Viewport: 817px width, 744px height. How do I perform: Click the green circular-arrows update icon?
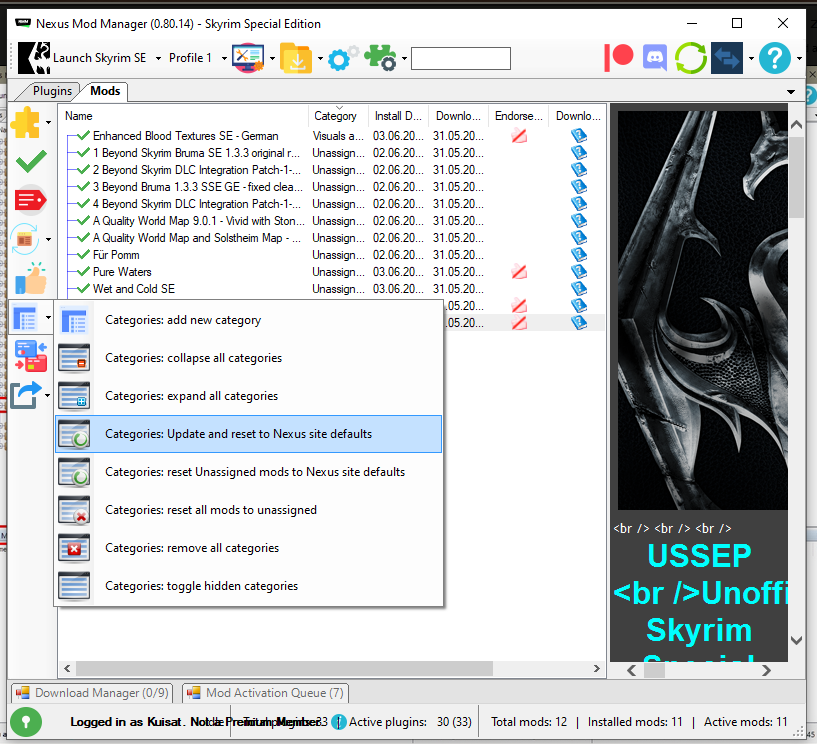coord(690,57)
